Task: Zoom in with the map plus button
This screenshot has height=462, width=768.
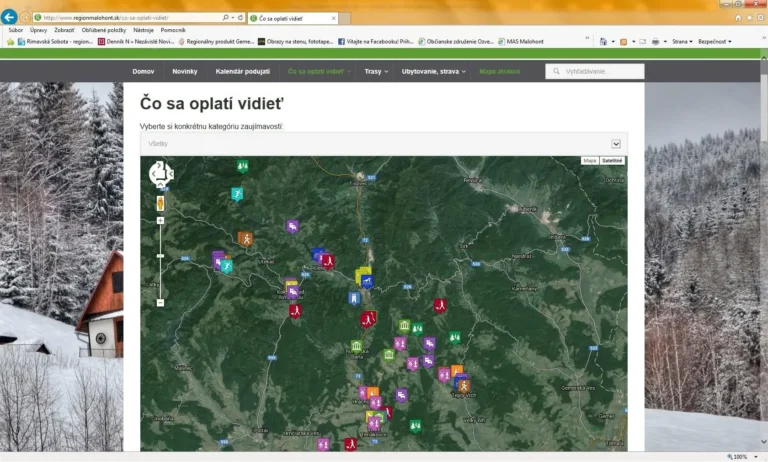Action: click(x=160, y=220)
